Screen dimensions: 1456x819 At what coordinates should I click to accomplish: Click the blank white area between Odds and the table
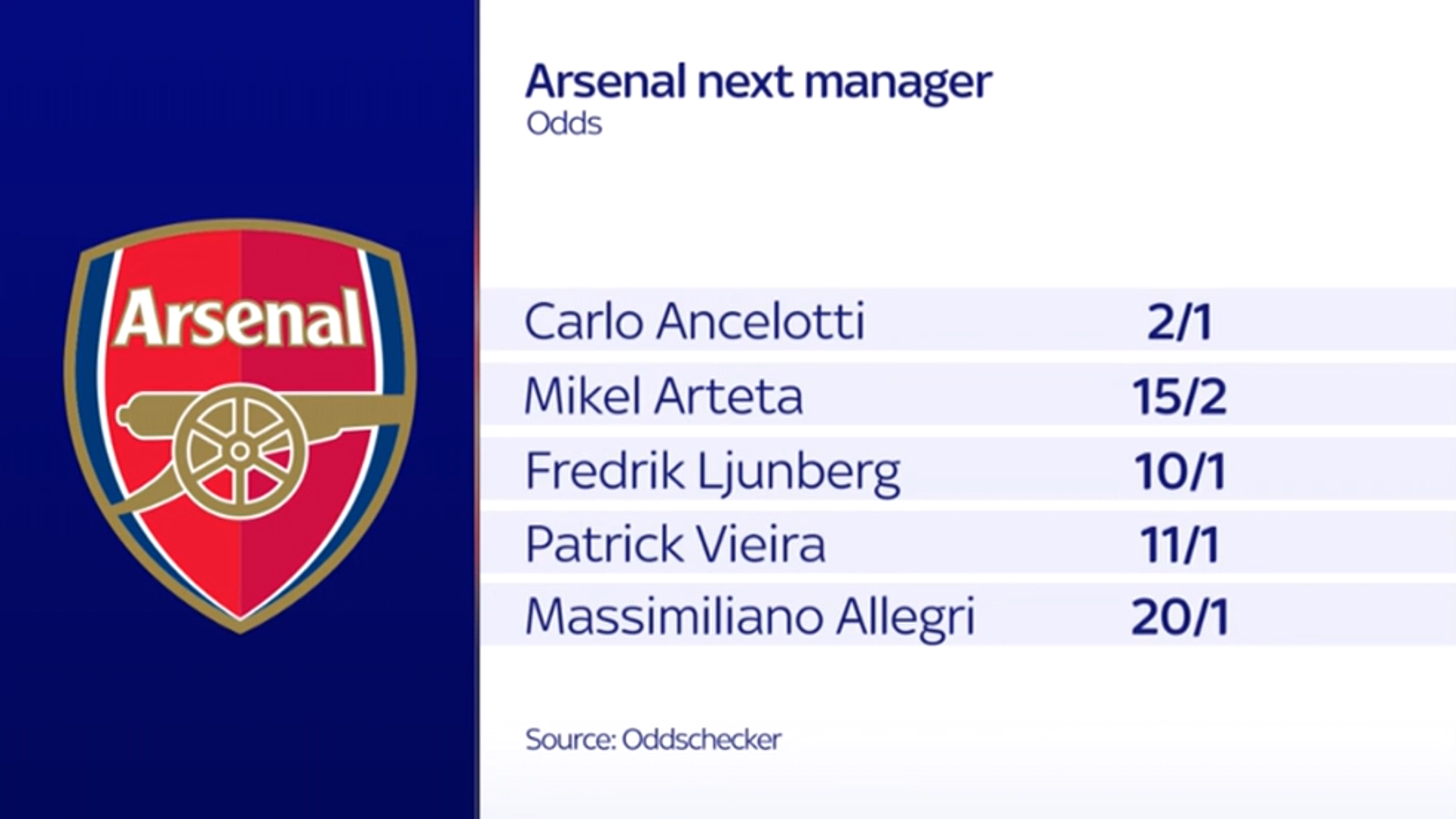click(924, 213)
